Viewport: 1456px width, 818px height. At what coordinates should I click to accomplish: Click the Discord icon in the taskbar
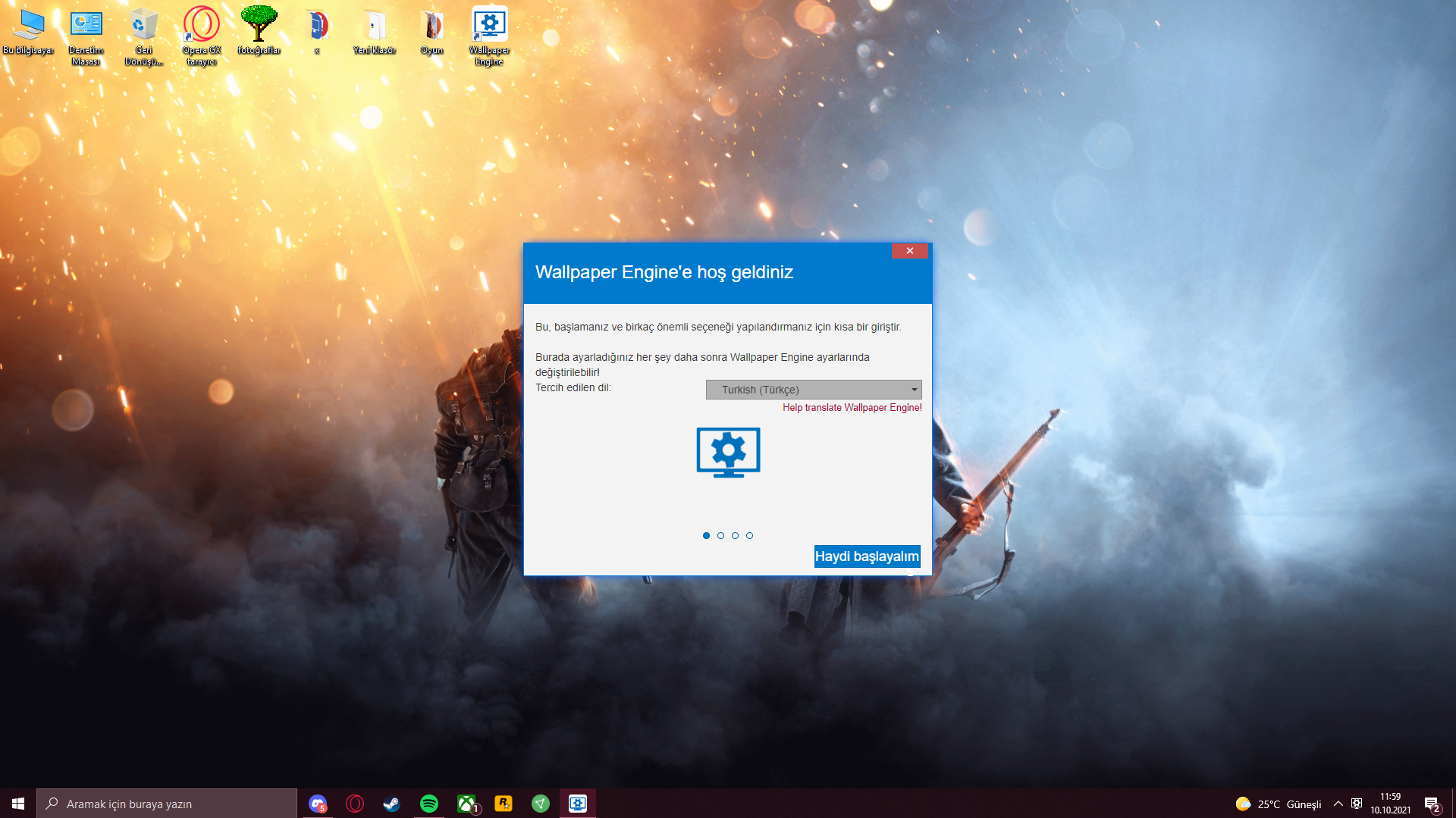pos(318,804)
